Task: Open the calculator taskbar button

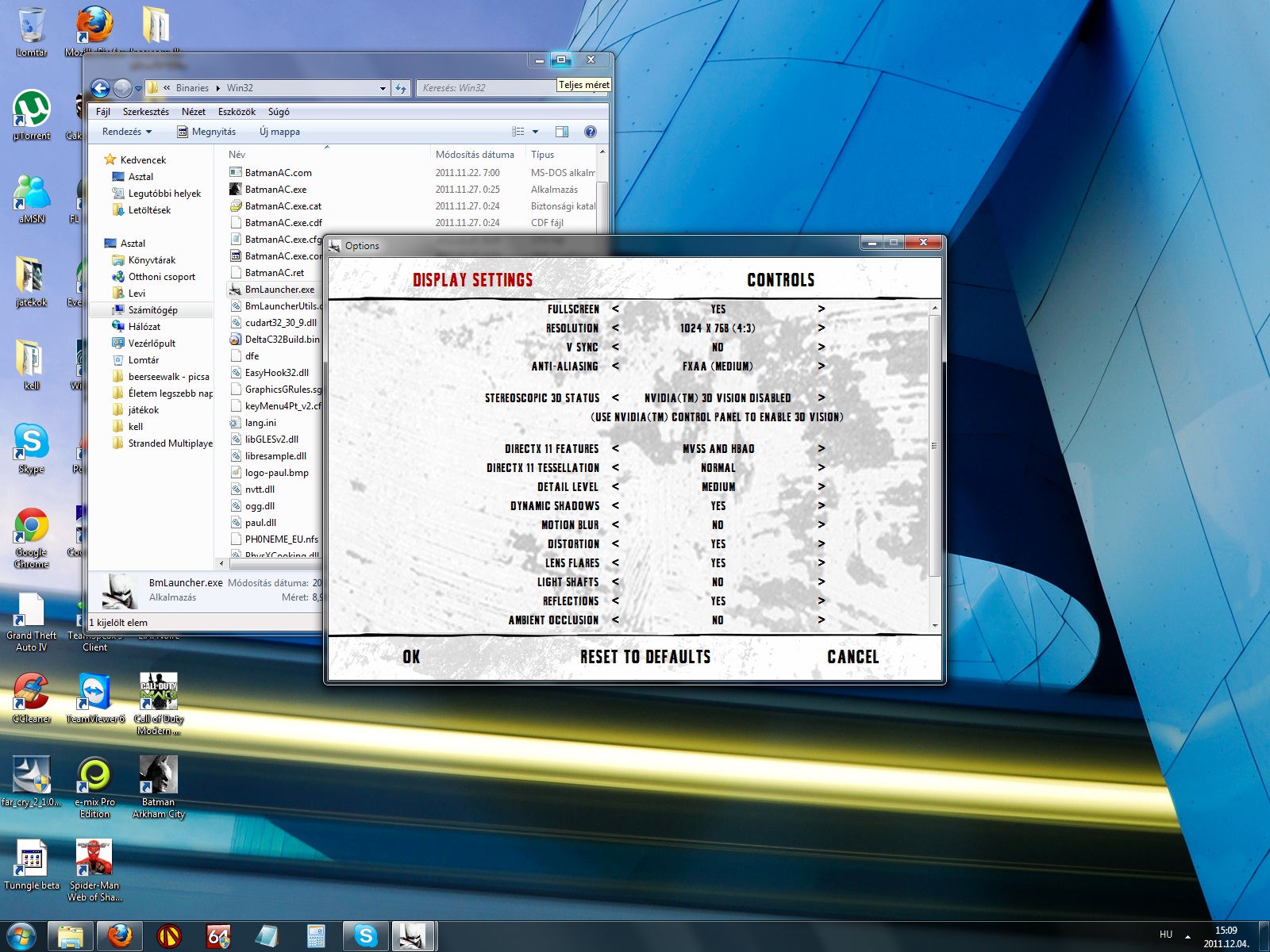Action: click(317, 936)
